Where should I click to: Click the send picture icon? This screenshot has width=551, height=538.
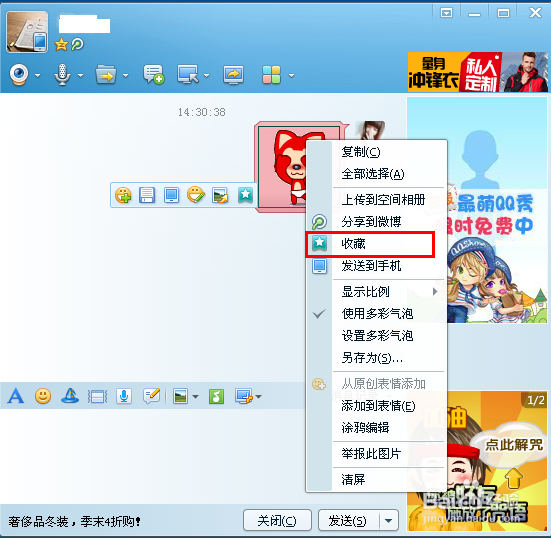pos(181,397)
